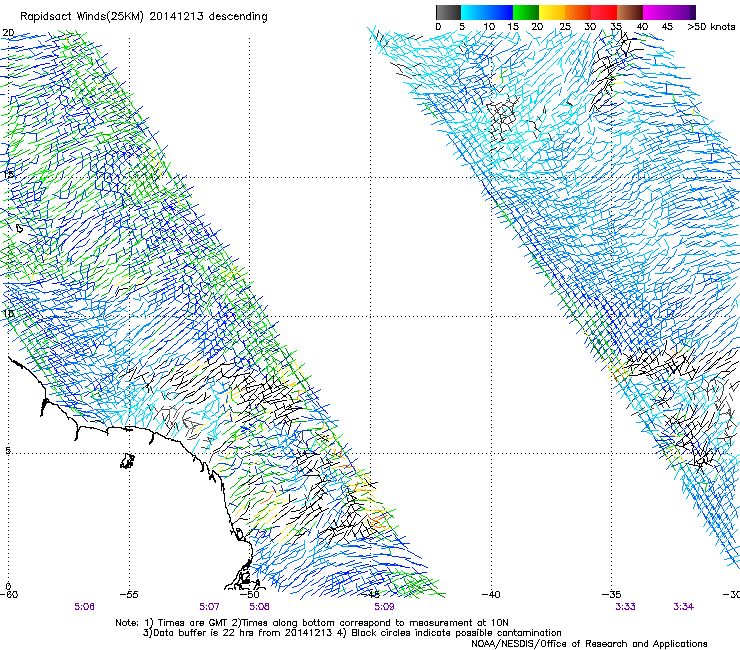Click the '45' knots label under the legend
The width and height of the screenshot is (740, 650).
click(667, 27)
